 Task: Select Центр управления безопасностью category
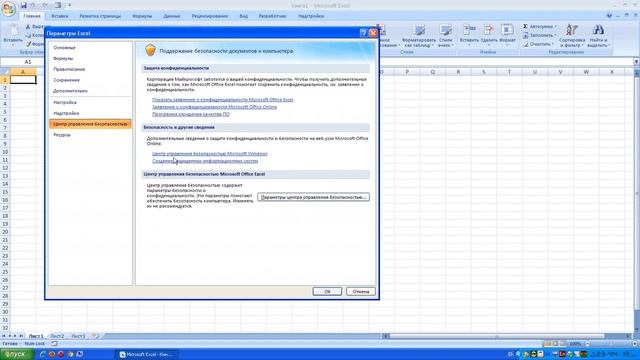point(90,124)
